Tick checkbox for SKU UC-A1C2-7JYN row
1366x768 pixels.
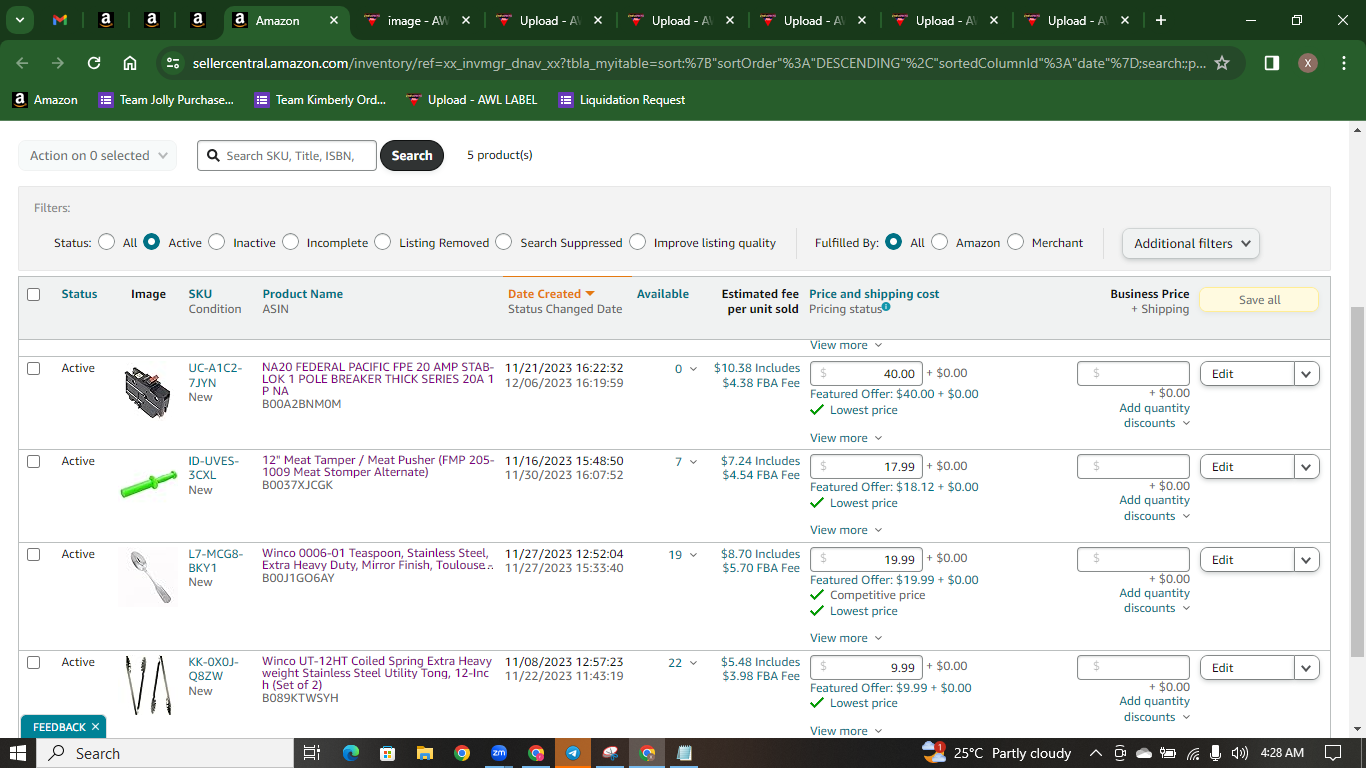pos(34,368)
